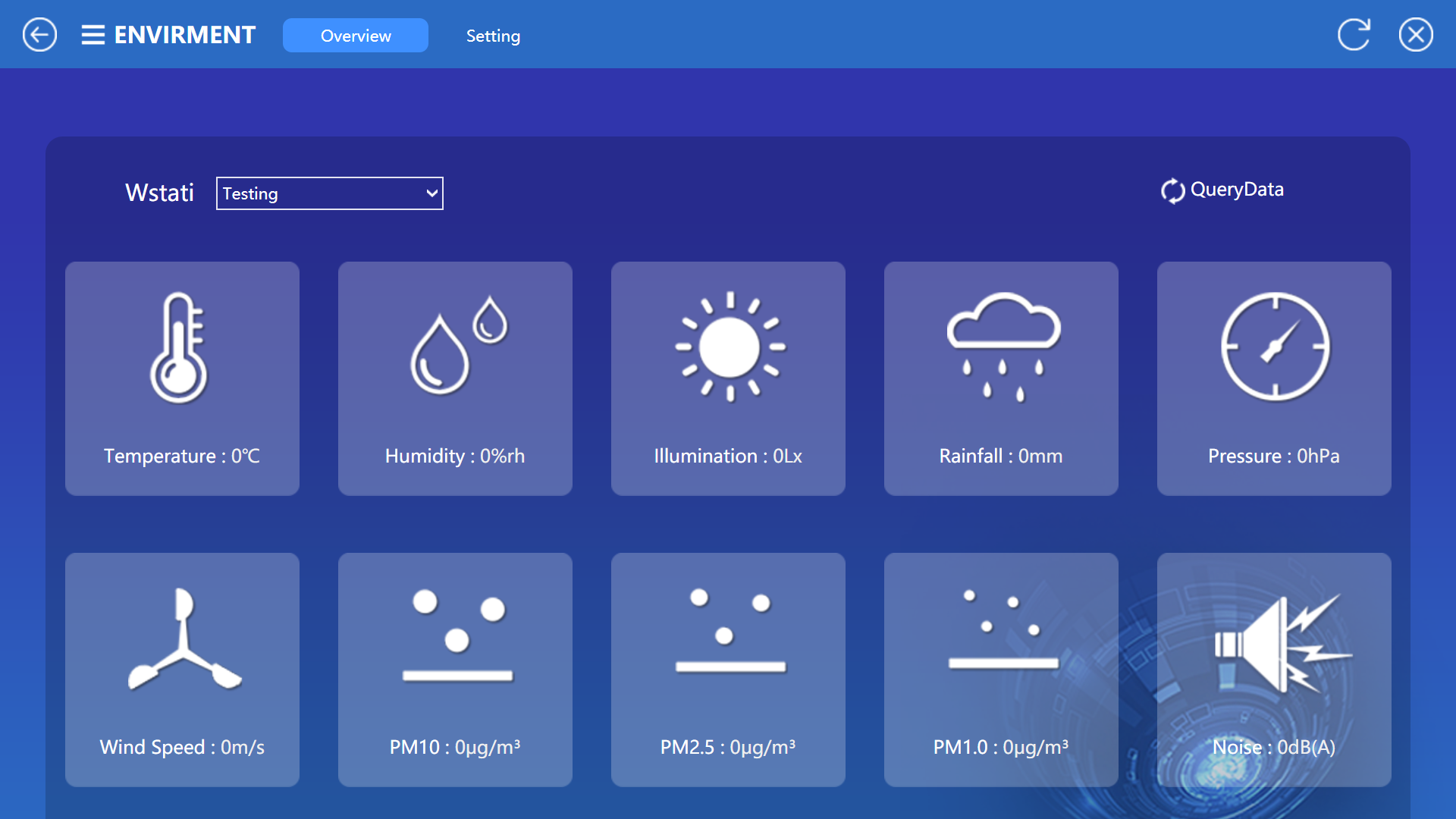1456x819 pixels.
Task: Click the 'PM2.5 : 0μg/m³' reading
Action: coord(728,747)
